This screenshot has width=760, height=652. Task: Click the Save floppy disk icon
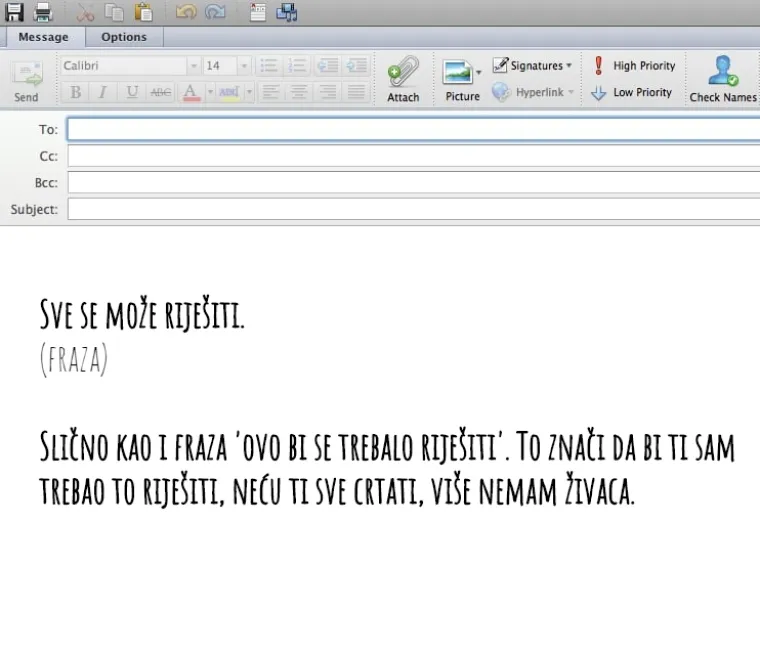click(x=14, y=12)
